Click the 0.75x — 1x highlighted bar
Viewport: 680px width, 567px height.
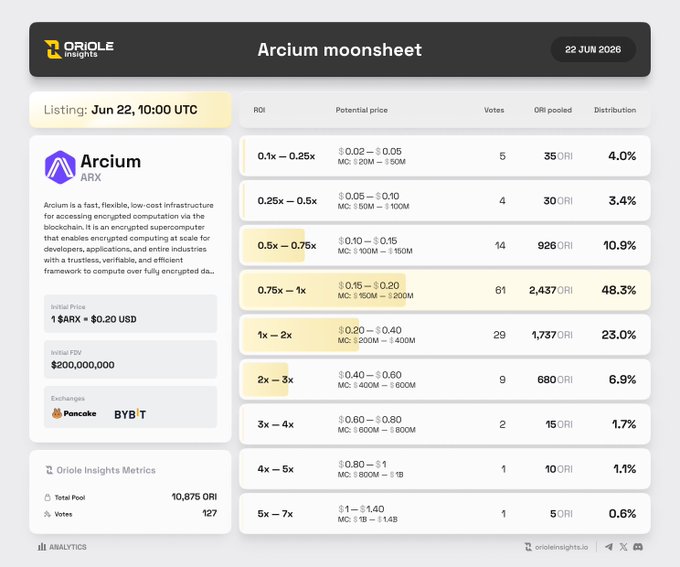pos(324,290)
